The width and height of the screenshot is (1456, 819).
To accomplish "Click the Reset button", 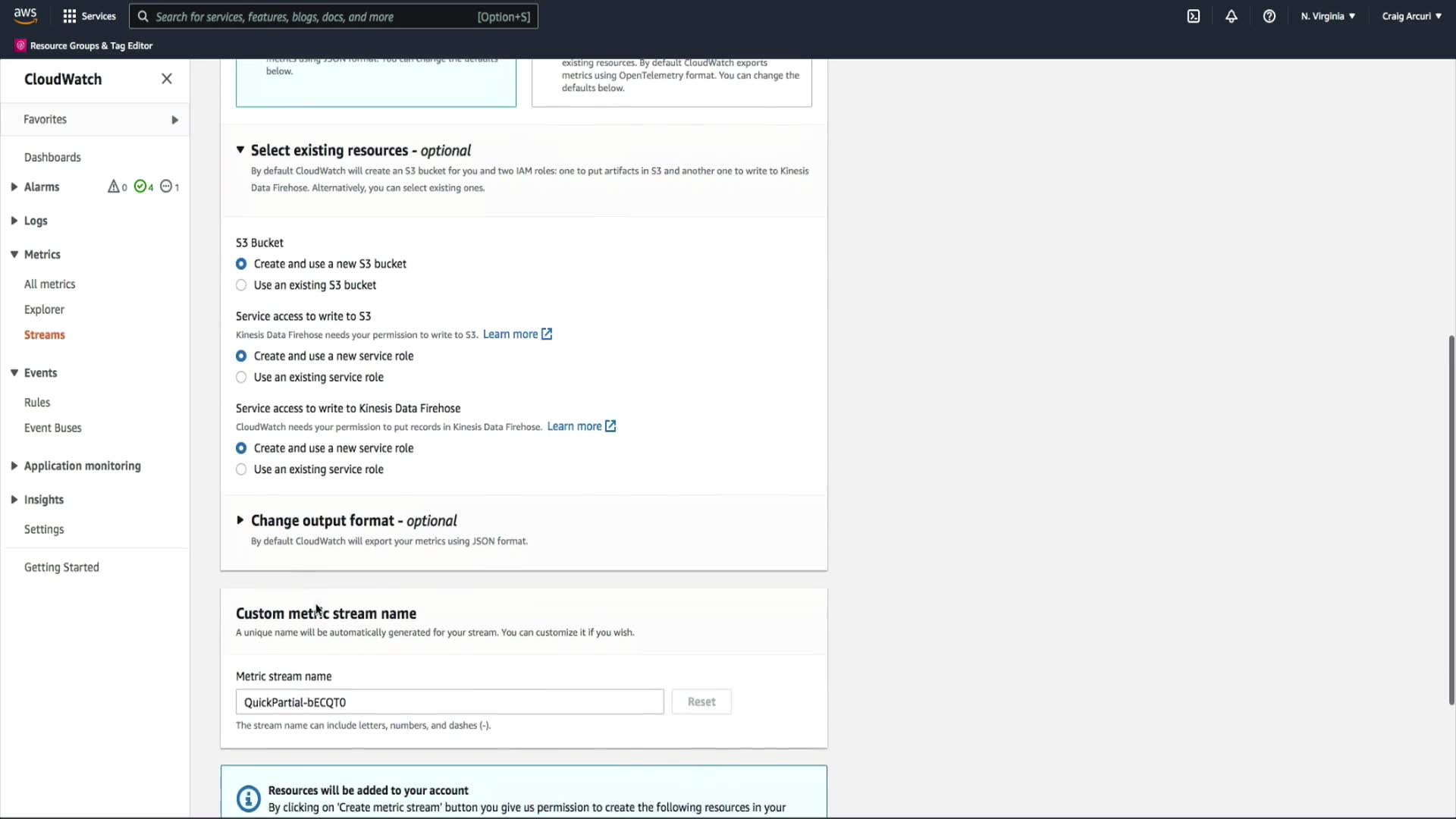I will [x=701, y=702].
